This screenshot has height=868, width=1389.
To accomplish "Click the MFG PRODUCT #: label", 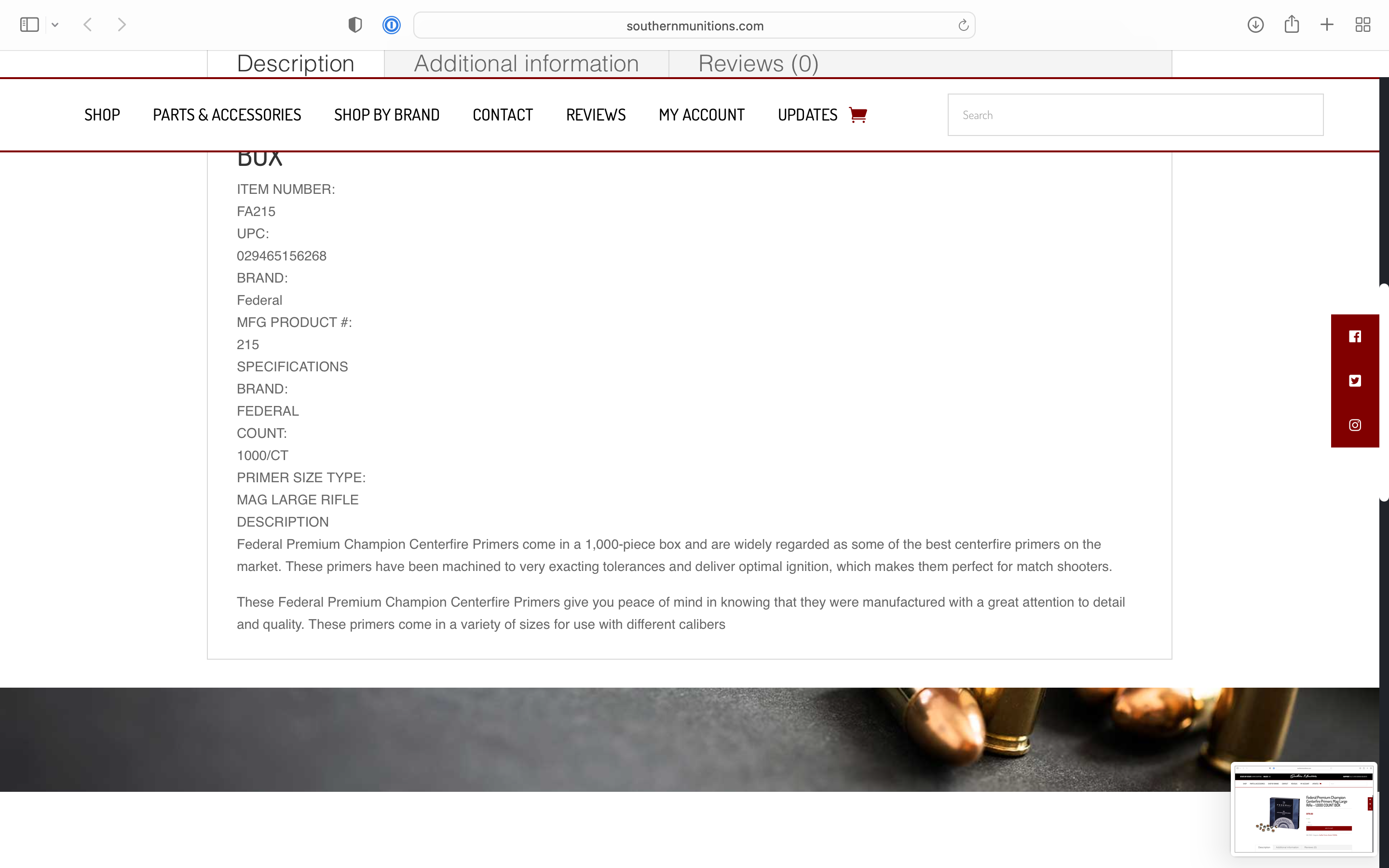I will click(x=295, y=323).
